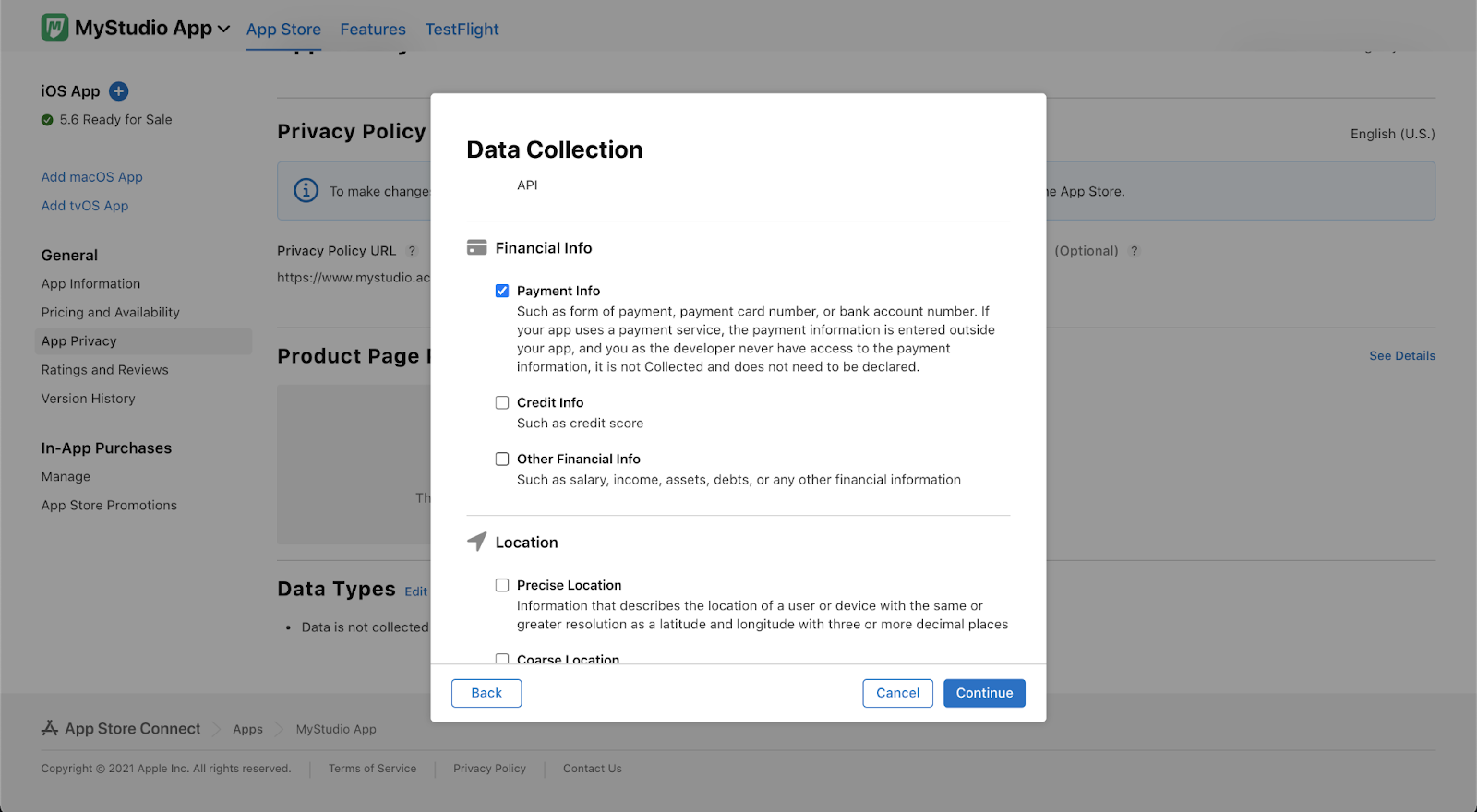
Task: Switch to the Features tab
Action: (373, 30)
